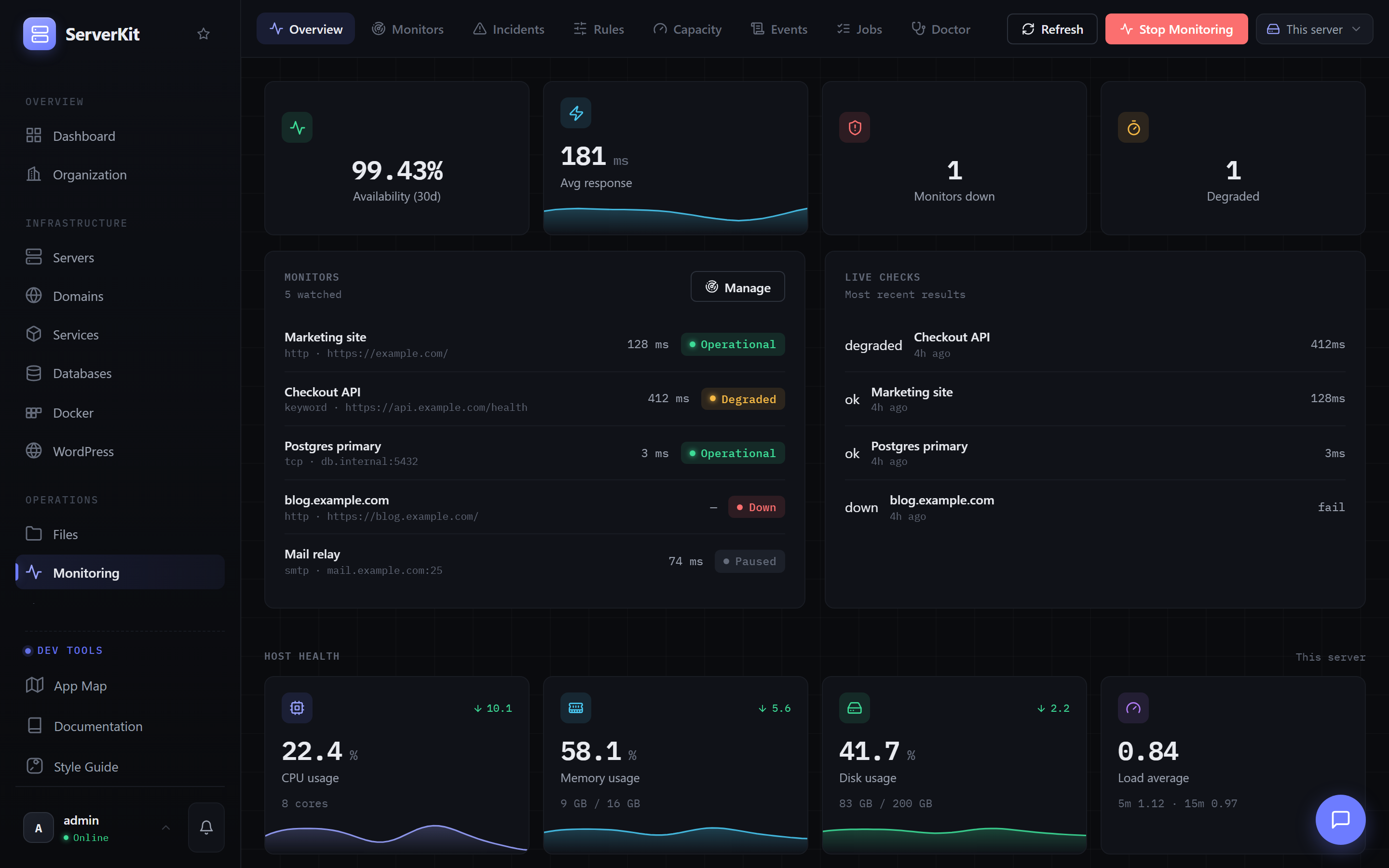Click Stop Monitoring button
This screenshot has width=1389, height=868.
click(1177, 29)
